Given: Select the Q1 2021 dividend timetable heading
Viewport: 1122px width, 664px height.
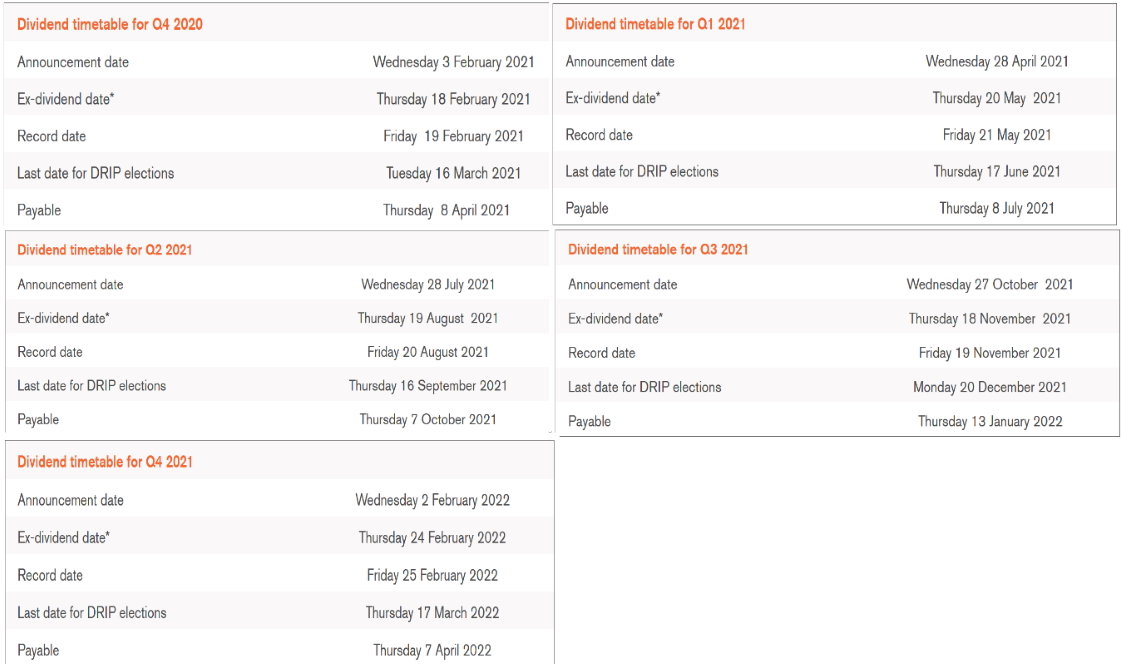Looking at the screenshot, I should [x=656, y=24].
